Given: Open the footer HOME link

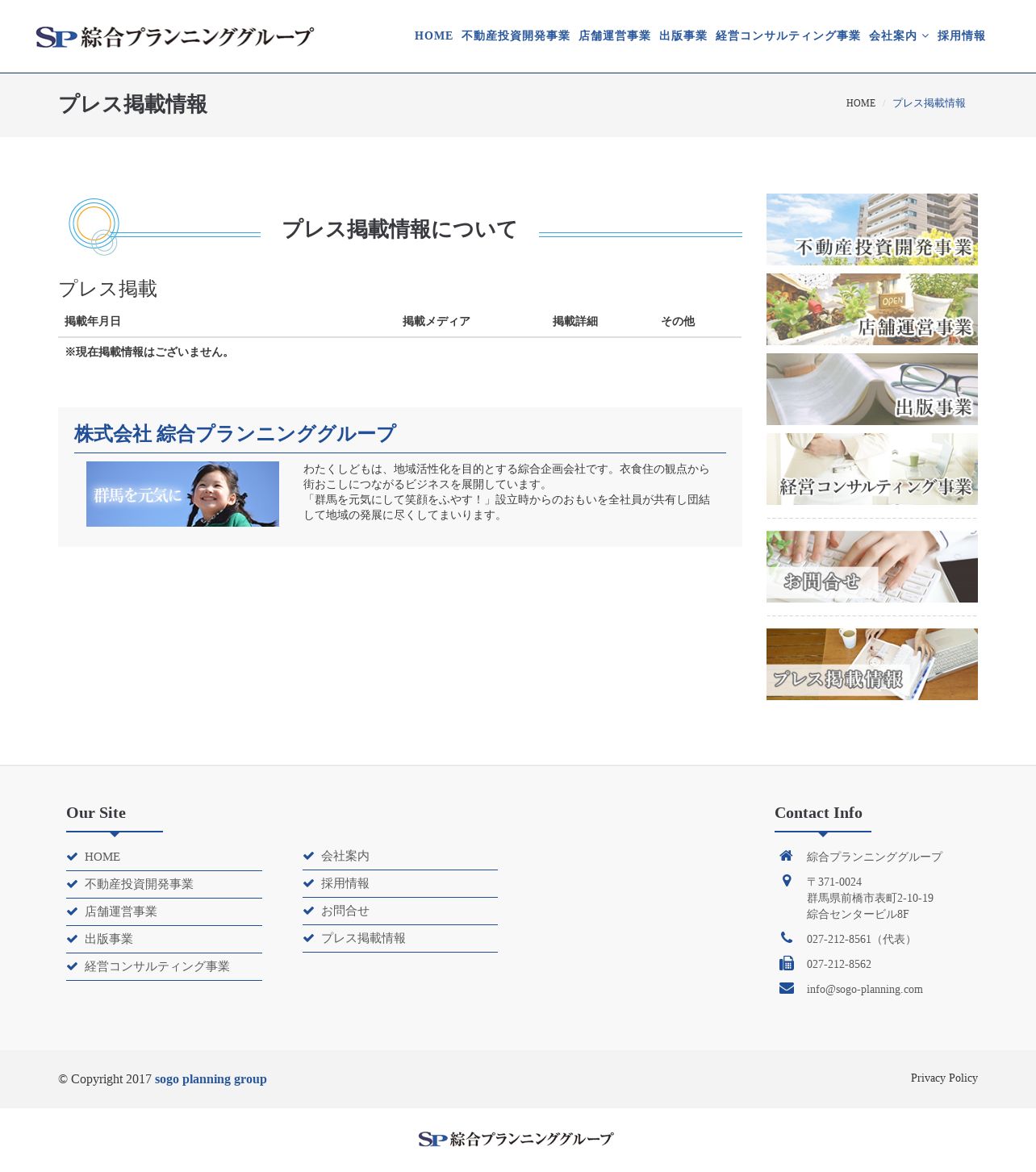Looking at the screenshot, I should click(102, 857).
